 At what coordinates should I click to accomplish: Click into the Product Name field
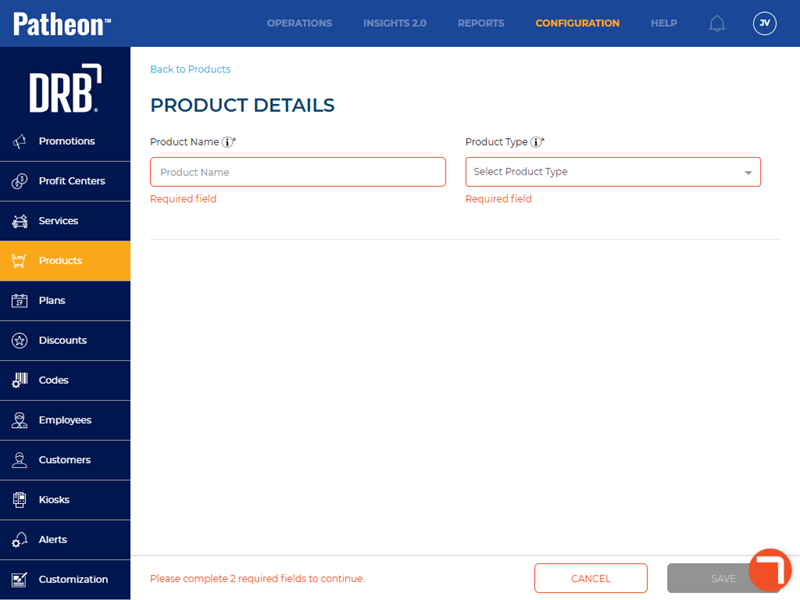(x=298, y=172)
